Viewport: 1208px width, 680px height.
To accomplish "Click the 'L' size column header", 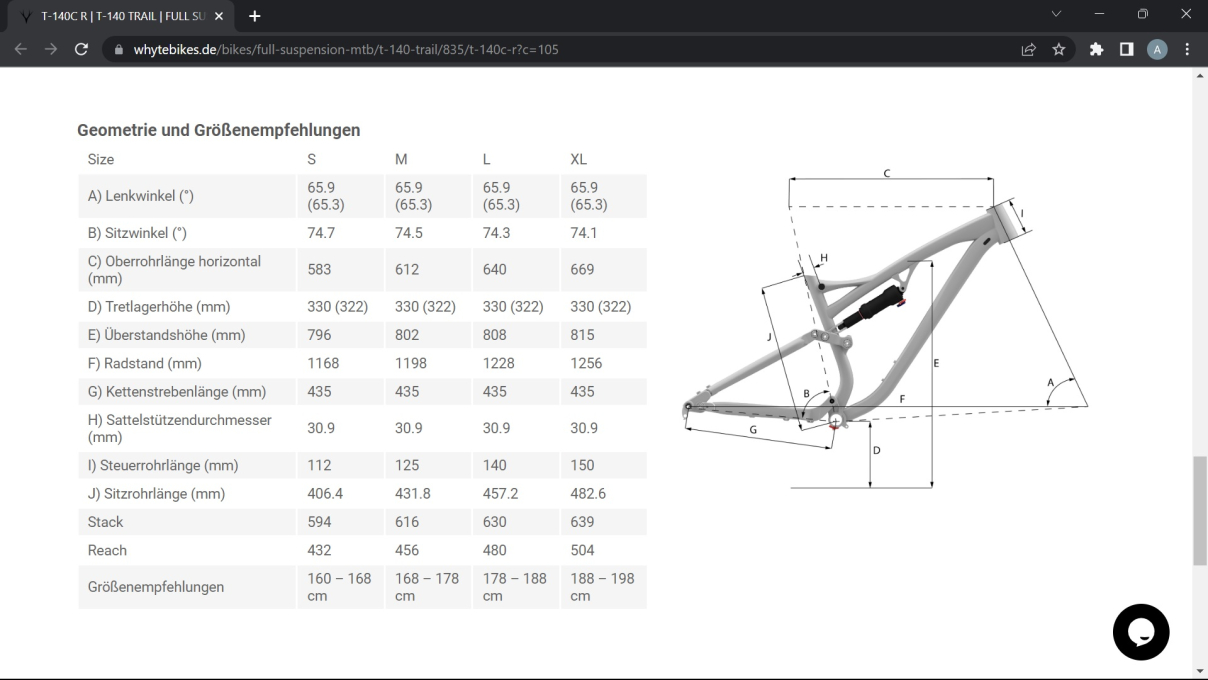I will click(x=487, y=159).
